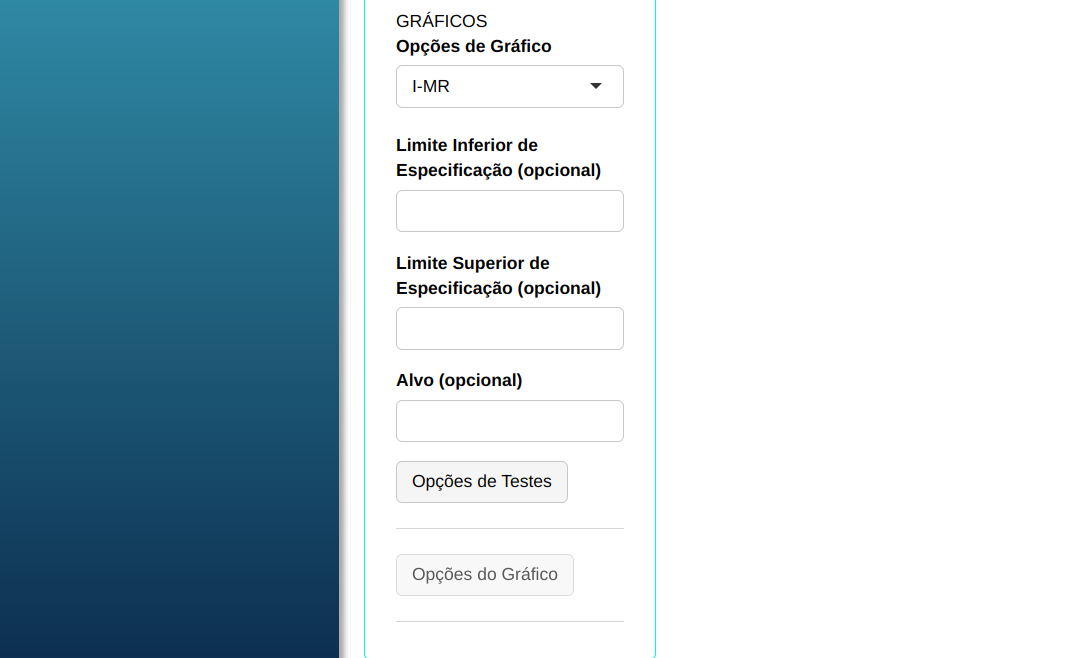
Task: Focus the Limite Superior de Especificação field
Action: (x=509, y=328)
